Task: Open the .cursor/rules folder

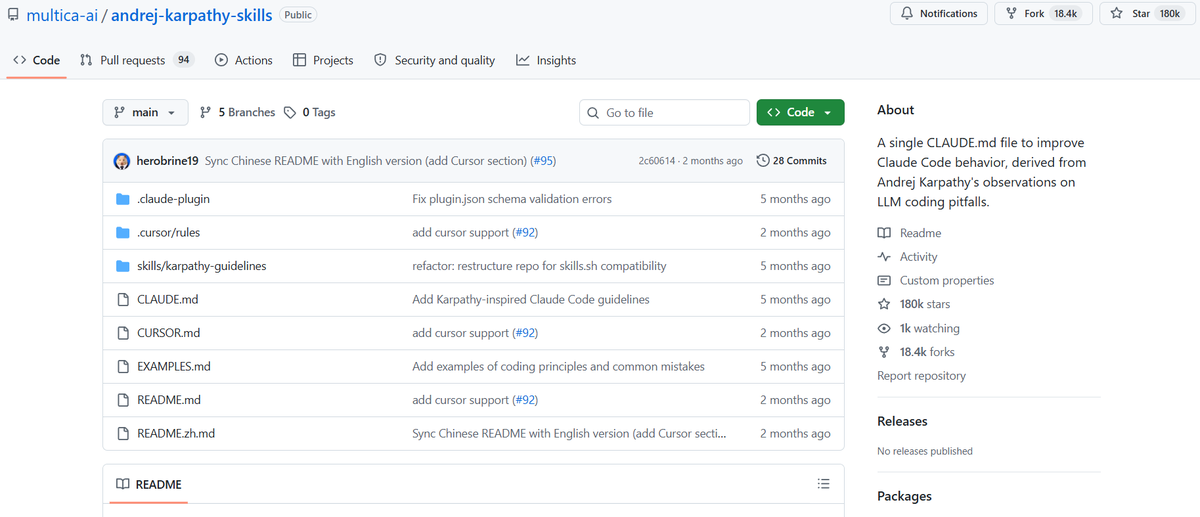Action: (x=168, y=232)
